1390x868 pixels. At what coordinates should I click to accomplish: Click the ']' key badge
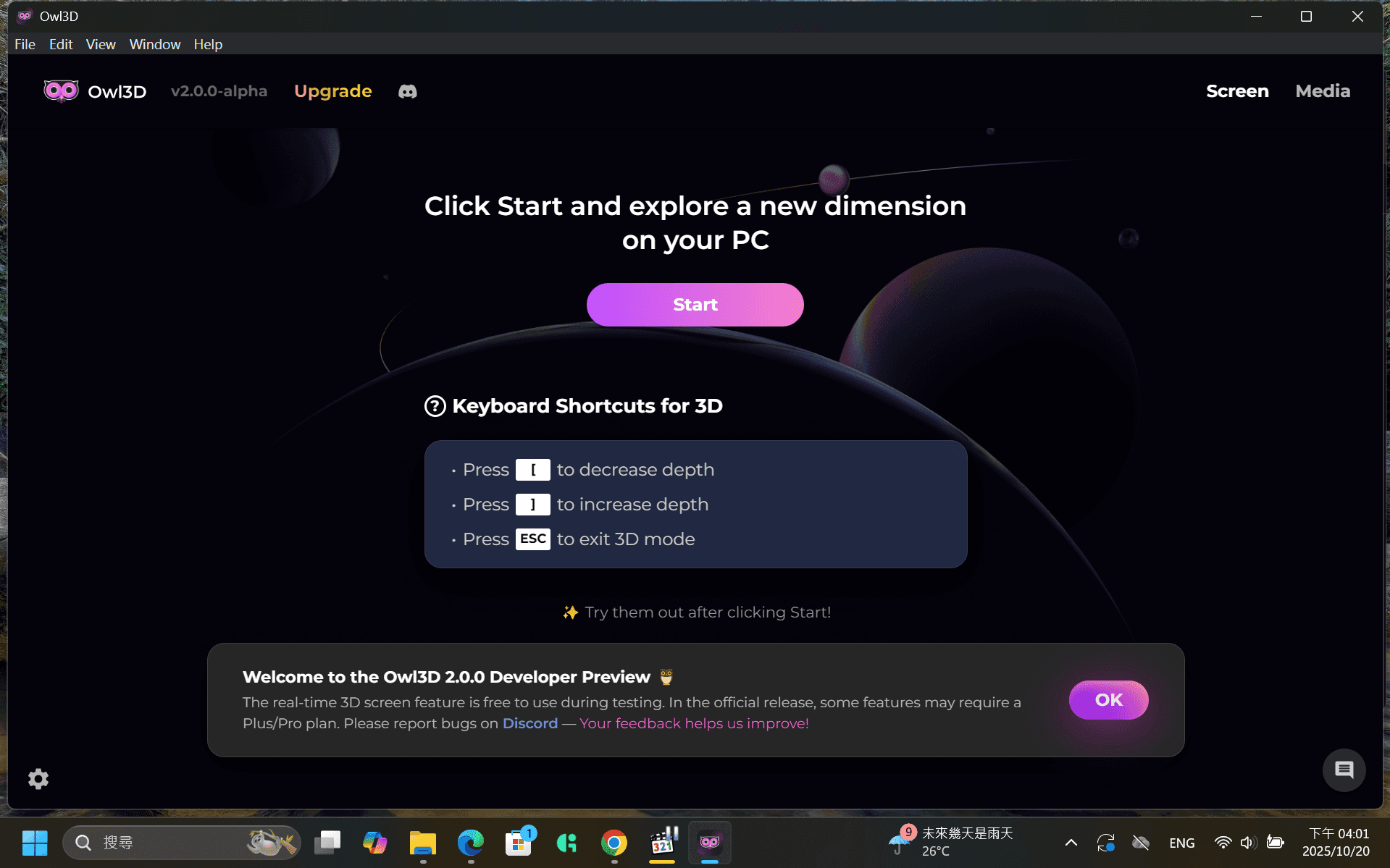tap(533, 505)
